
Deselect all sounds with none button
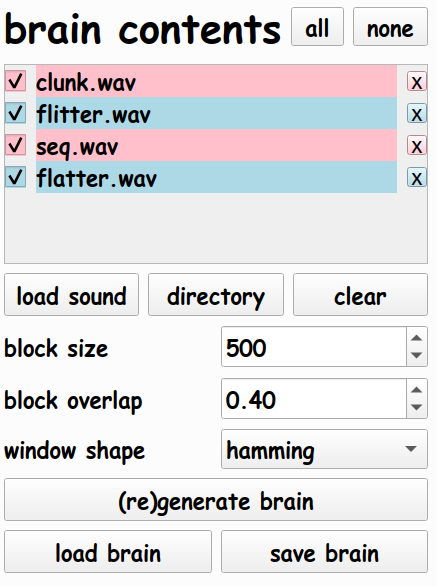click(390, 27)
